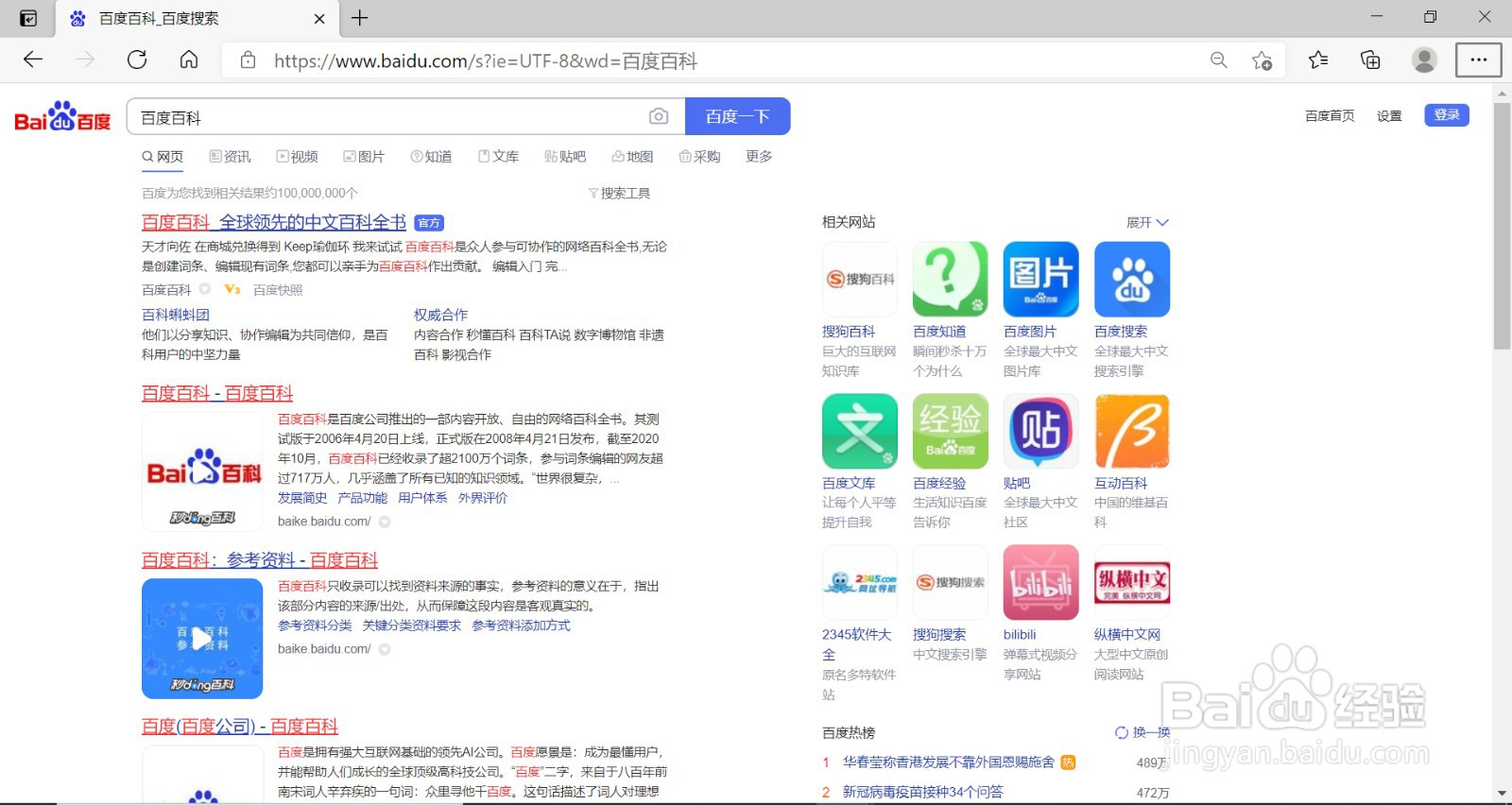Open hot item 新冠病毒疫苗接种34个问答
The width and height of the screenshot is (1512, 805).
point(922,792)
